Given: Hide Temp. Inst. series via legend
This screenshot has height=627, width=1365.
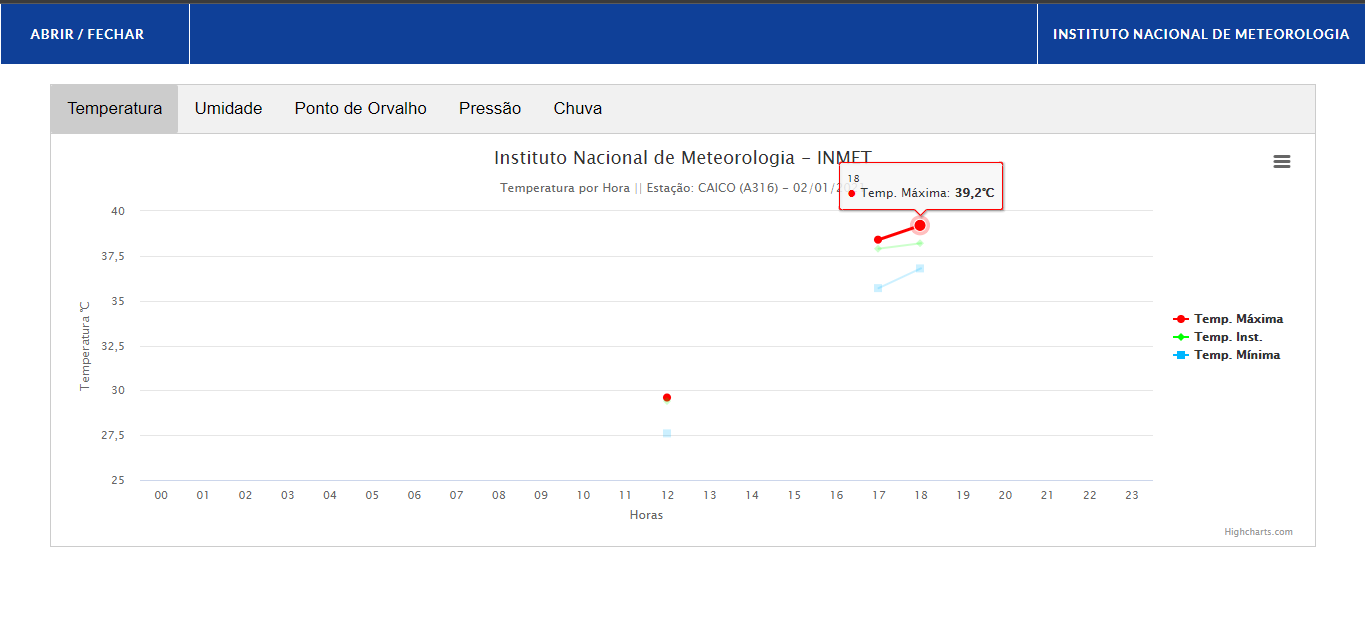Looking at the screenshot, I should point(1227,337).
